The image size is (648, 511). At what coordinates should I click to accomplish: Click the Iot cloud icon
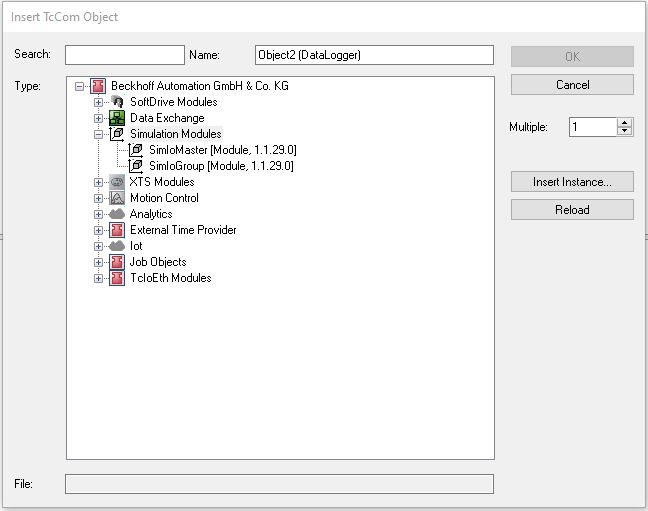(117, 246)
